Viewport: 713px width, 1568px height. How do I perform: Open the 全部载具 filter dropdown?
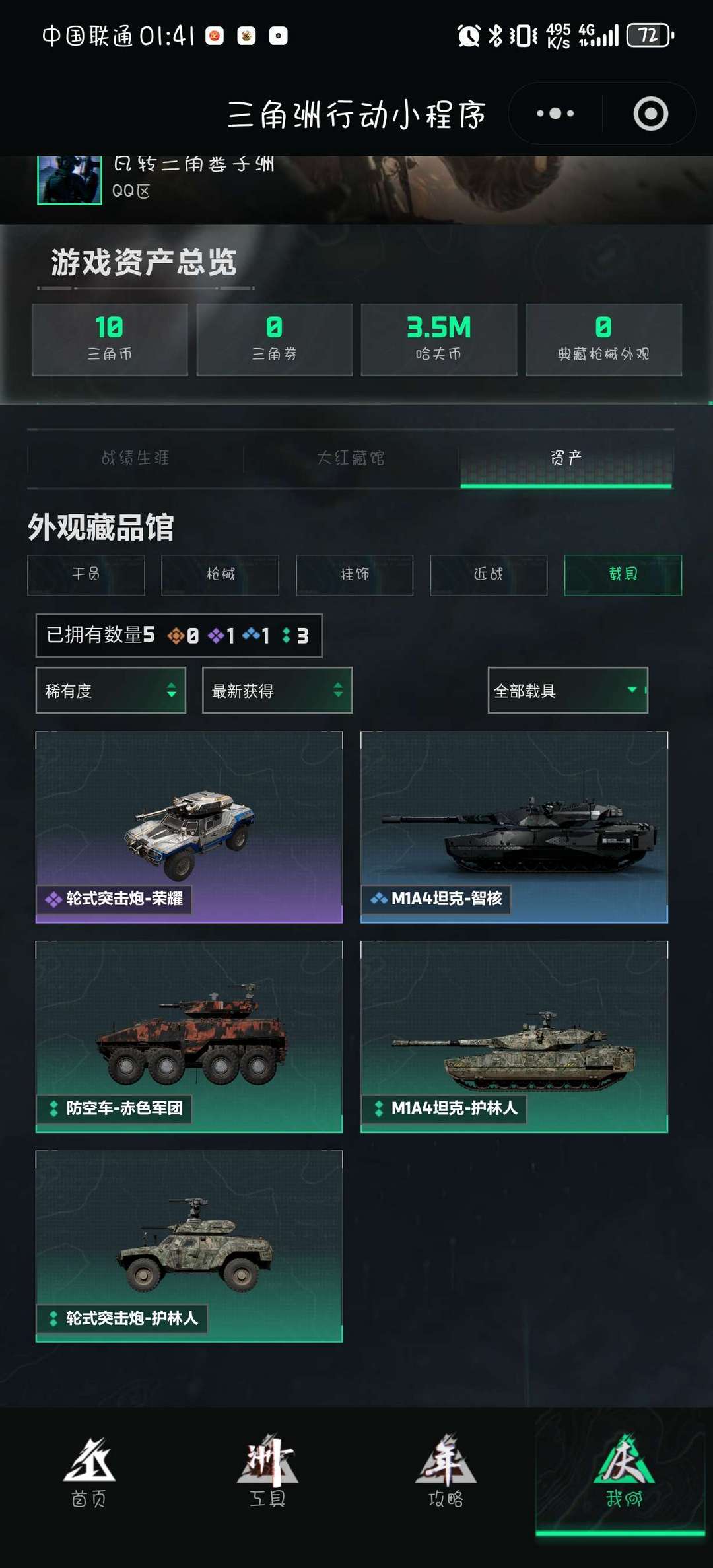pyautogui.click(x=568, y=691)
